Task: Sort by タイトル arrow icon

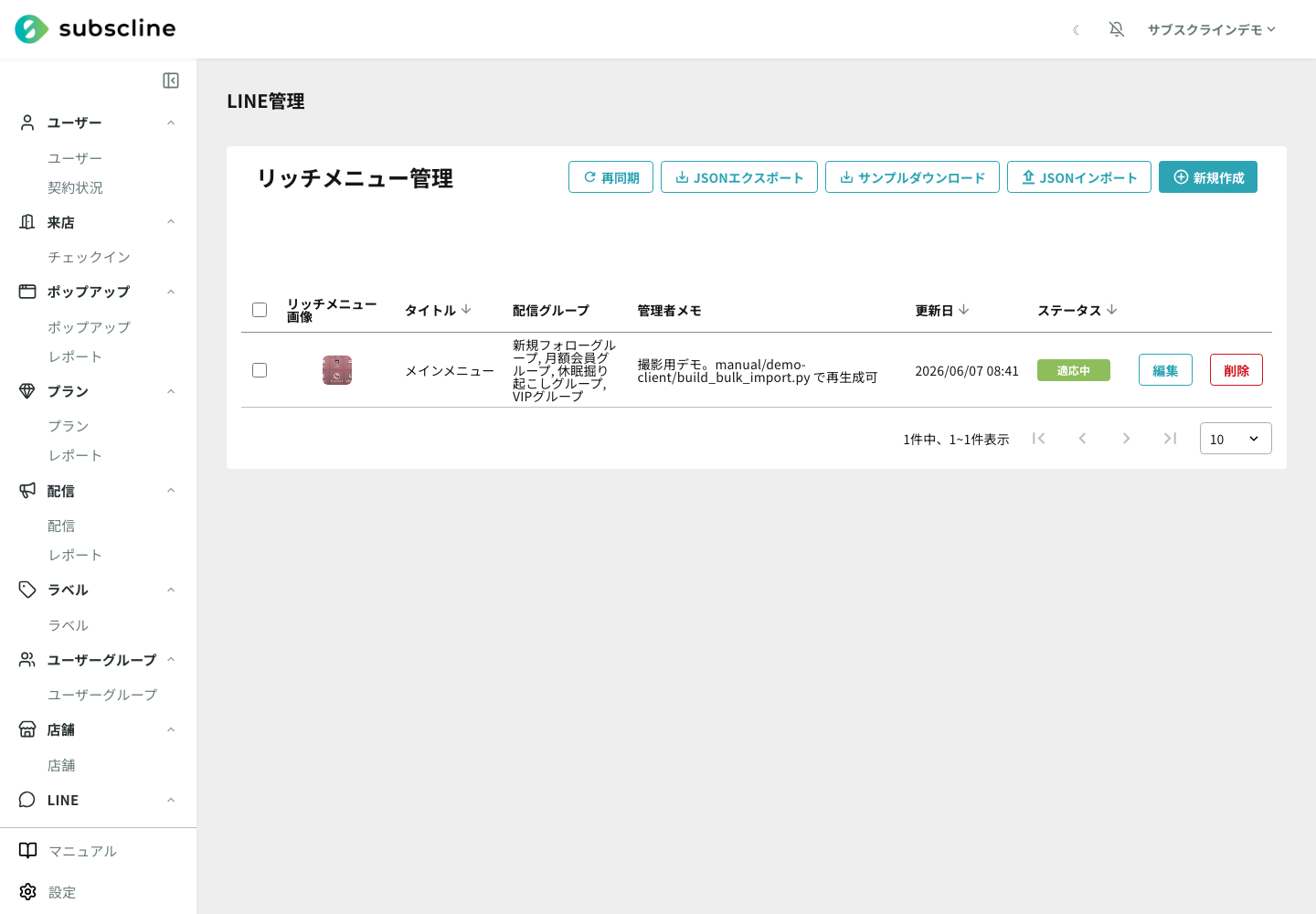Action: (x=466, y=310)
